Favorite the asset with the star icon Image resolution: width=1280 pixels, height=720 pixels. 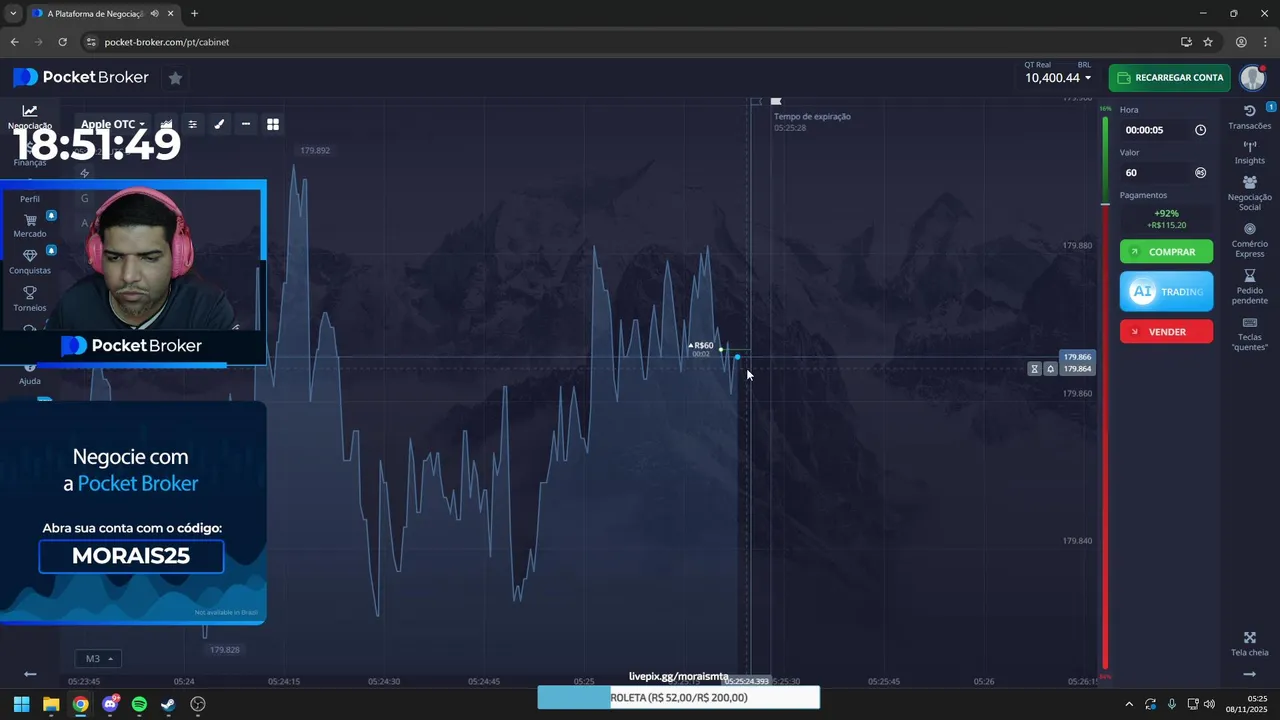pos(175,78)
